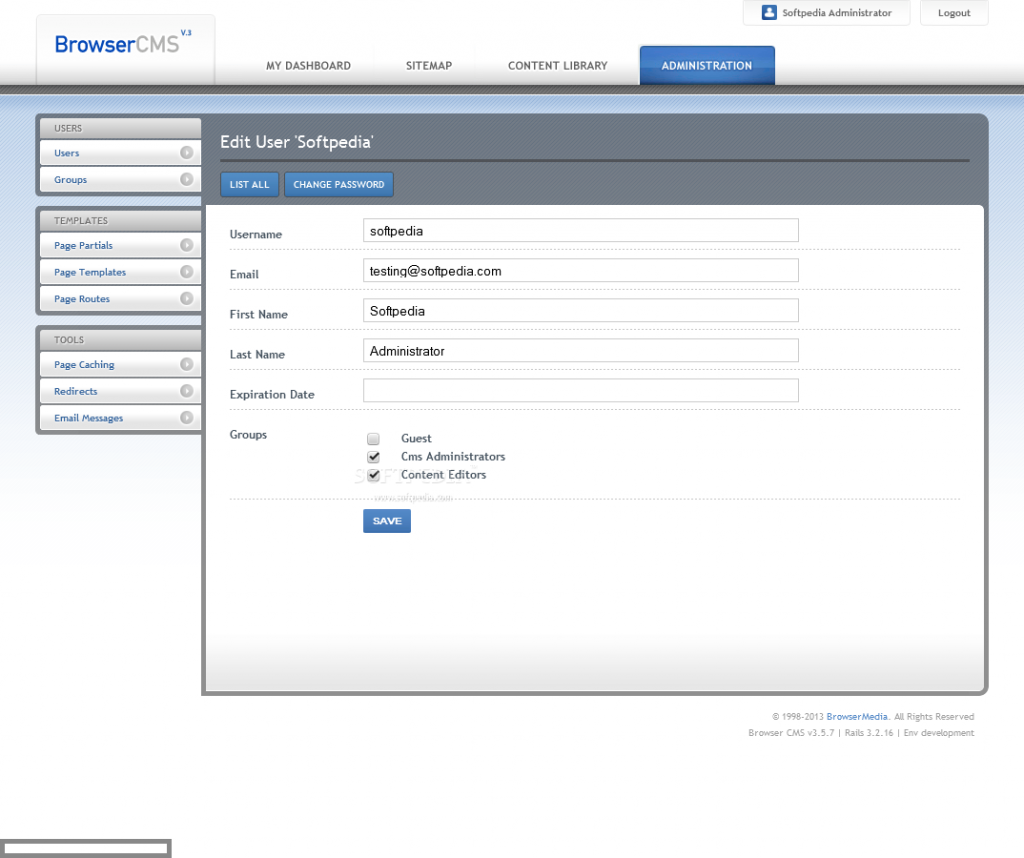The height and width of the screenshot is (858, 1024).
Task: Click the arrow icon beside Email Messages
Action: (187, 417)
